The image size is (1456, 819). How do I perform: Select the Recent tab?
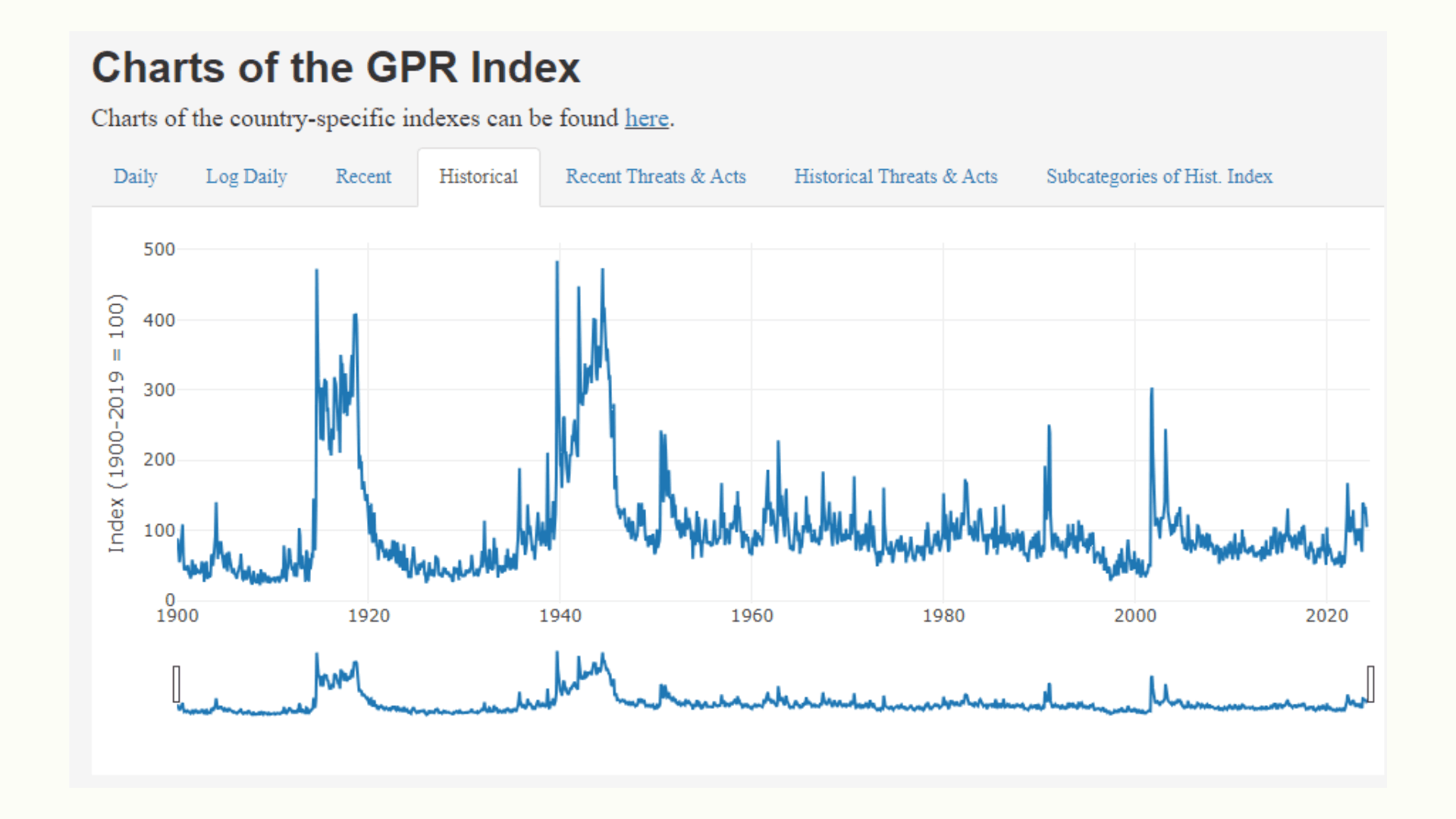pyautogui.click(x=363, y=177)
